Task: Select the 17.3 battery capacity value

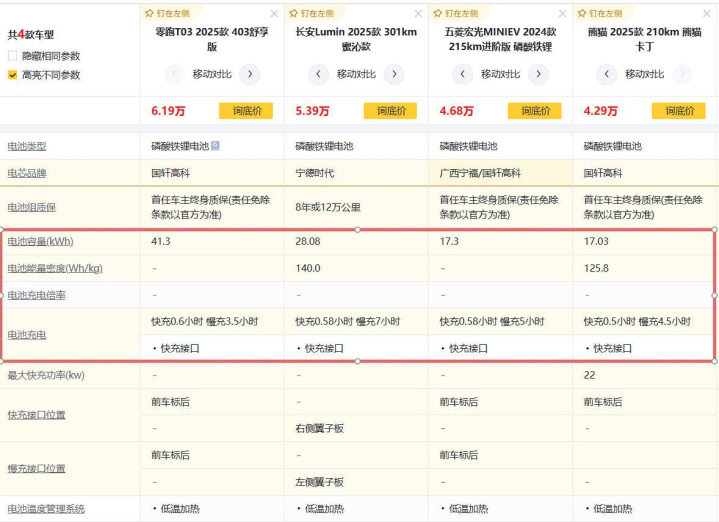Action: 449,241
